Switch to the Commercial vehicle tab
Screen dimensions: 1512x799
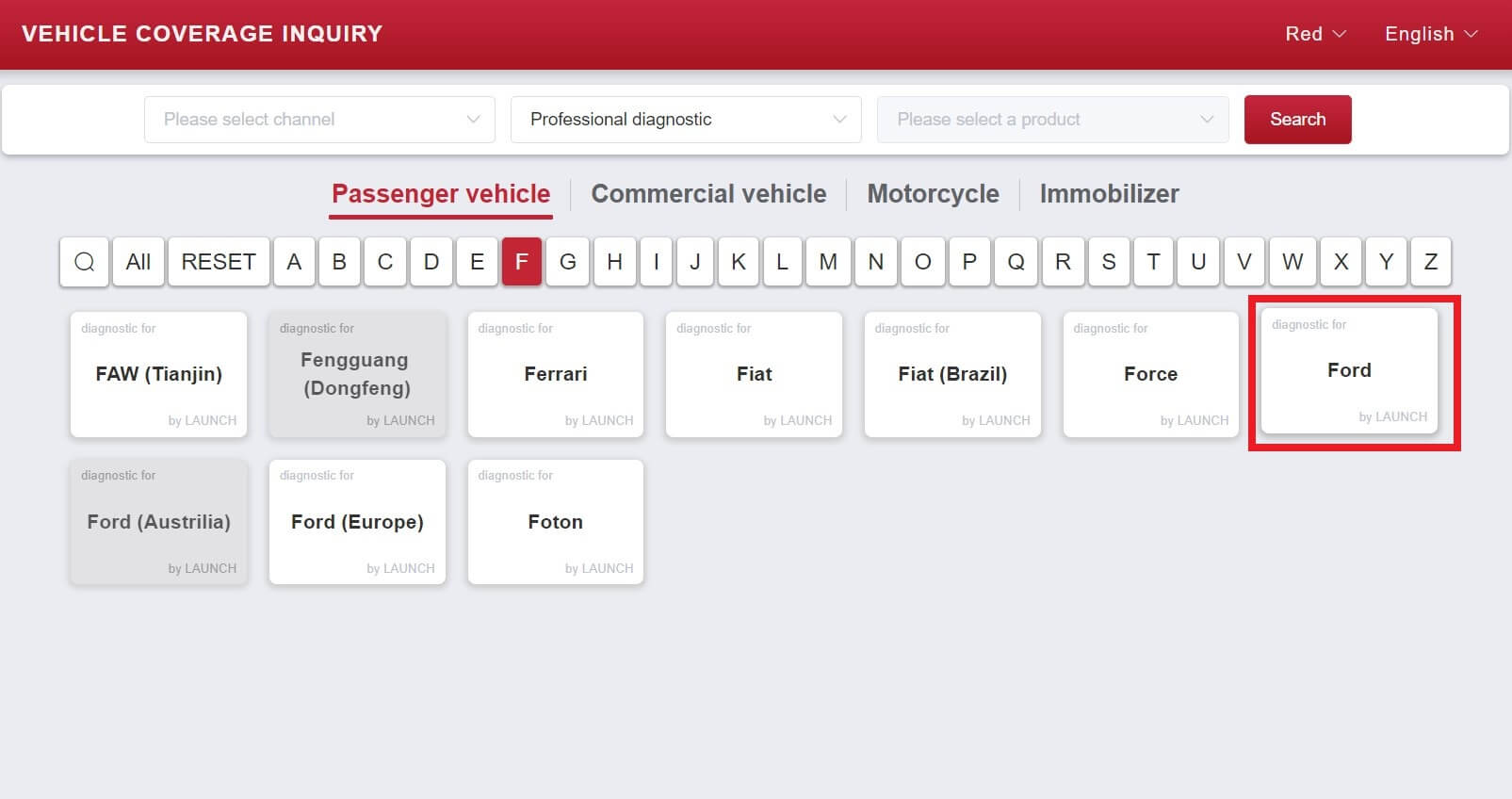[708, 194]
